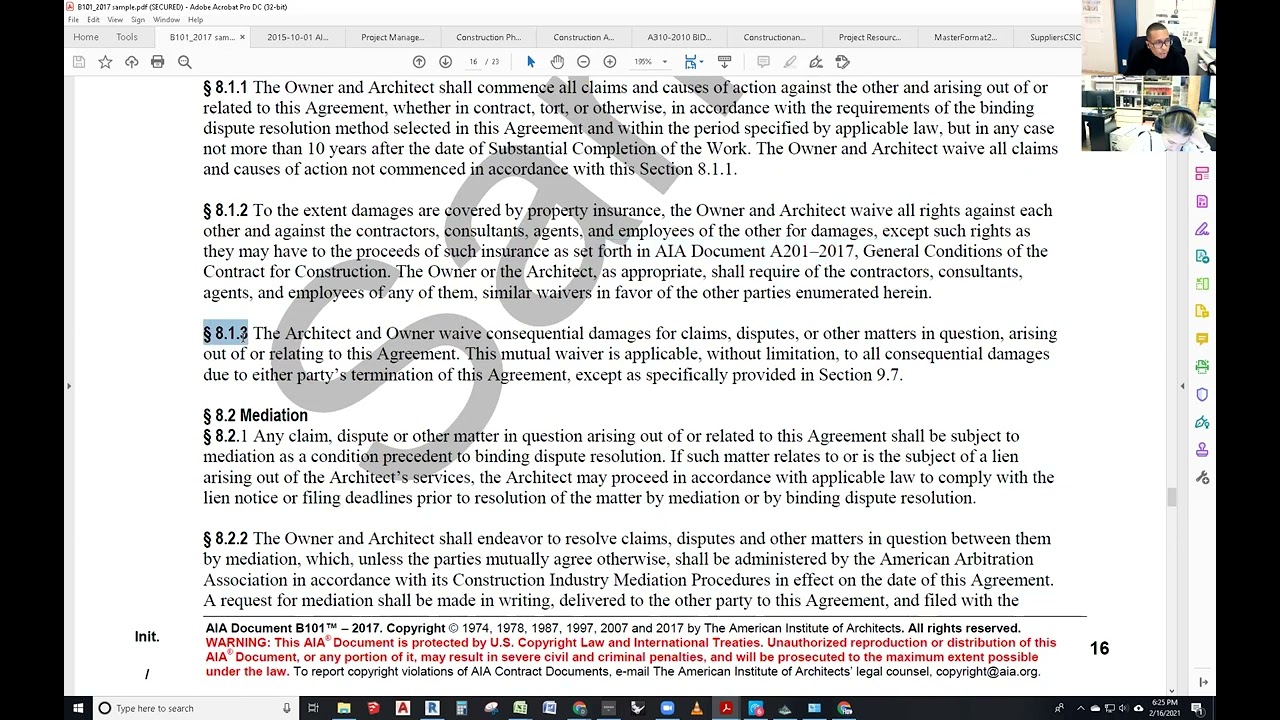Image resolution: width=1280 pixels, height=720 pixels.
Task: Open the Help menu
Action: [195, 20]
